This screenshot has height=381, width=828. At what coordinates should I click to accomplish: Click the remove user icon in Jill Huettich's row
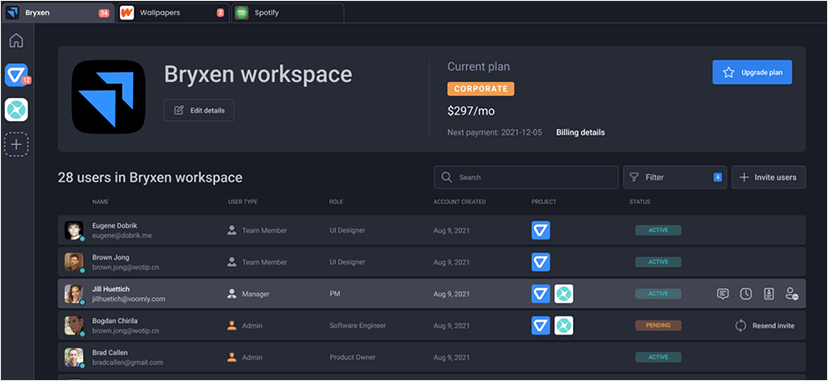(792, 294)
